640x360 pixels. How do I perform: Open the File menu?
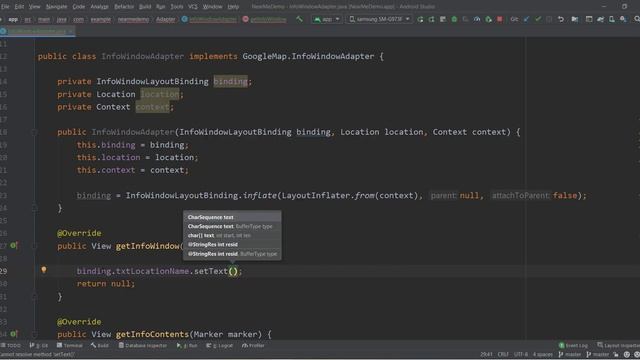coord(5,7)
